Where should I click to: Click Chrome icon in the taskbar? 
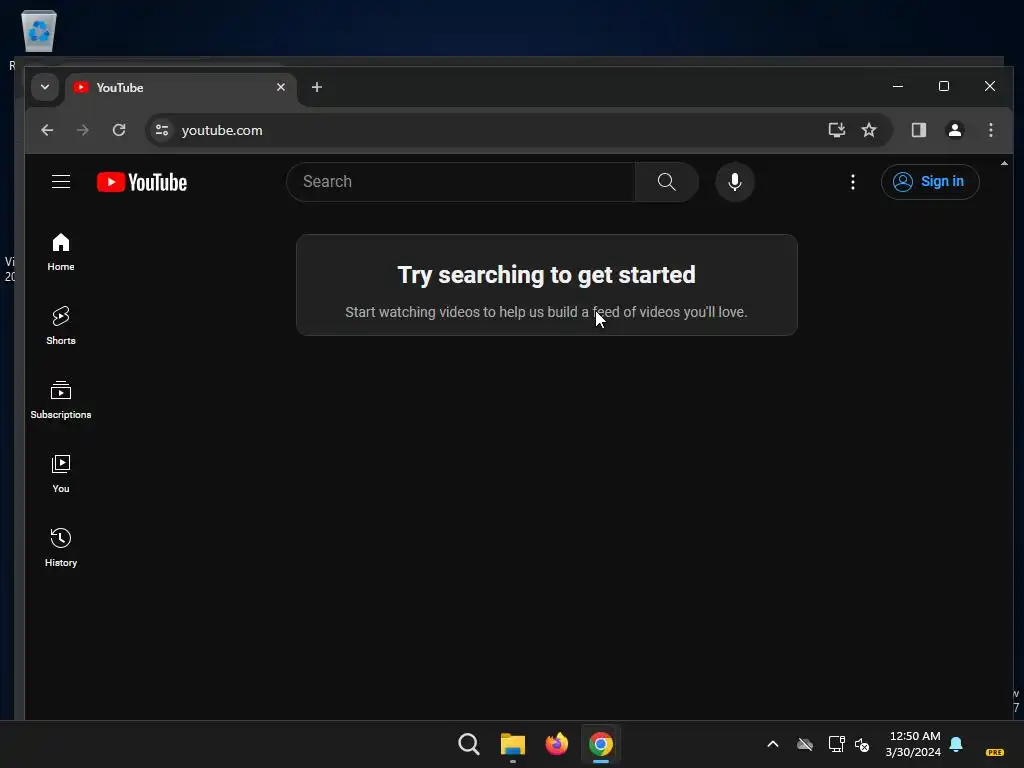tap(601, 744)
